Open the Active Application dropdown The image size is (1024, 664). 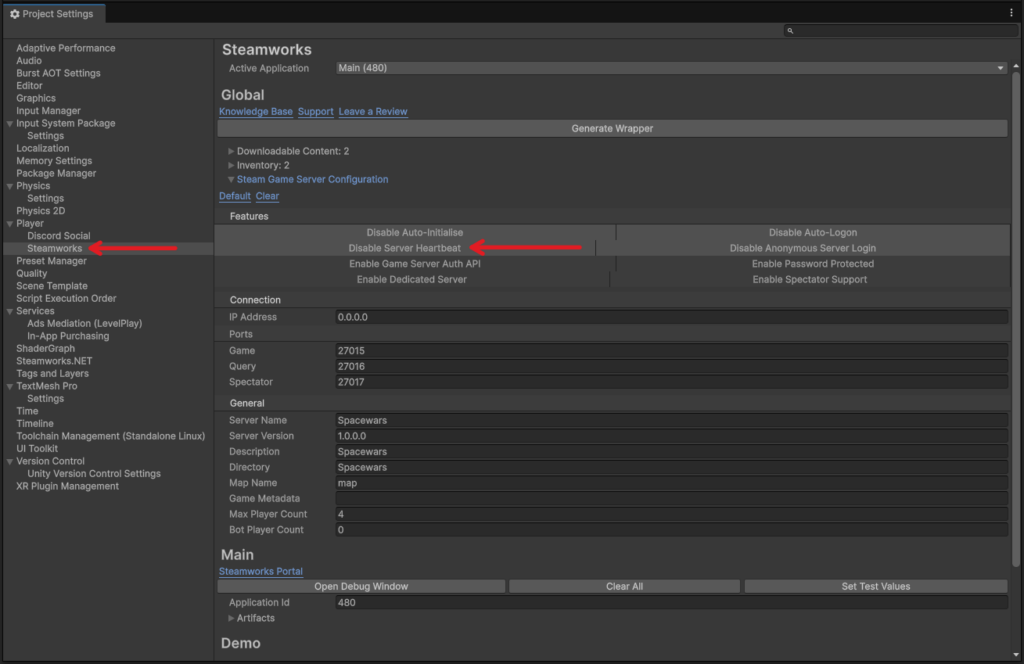[670, 68]
